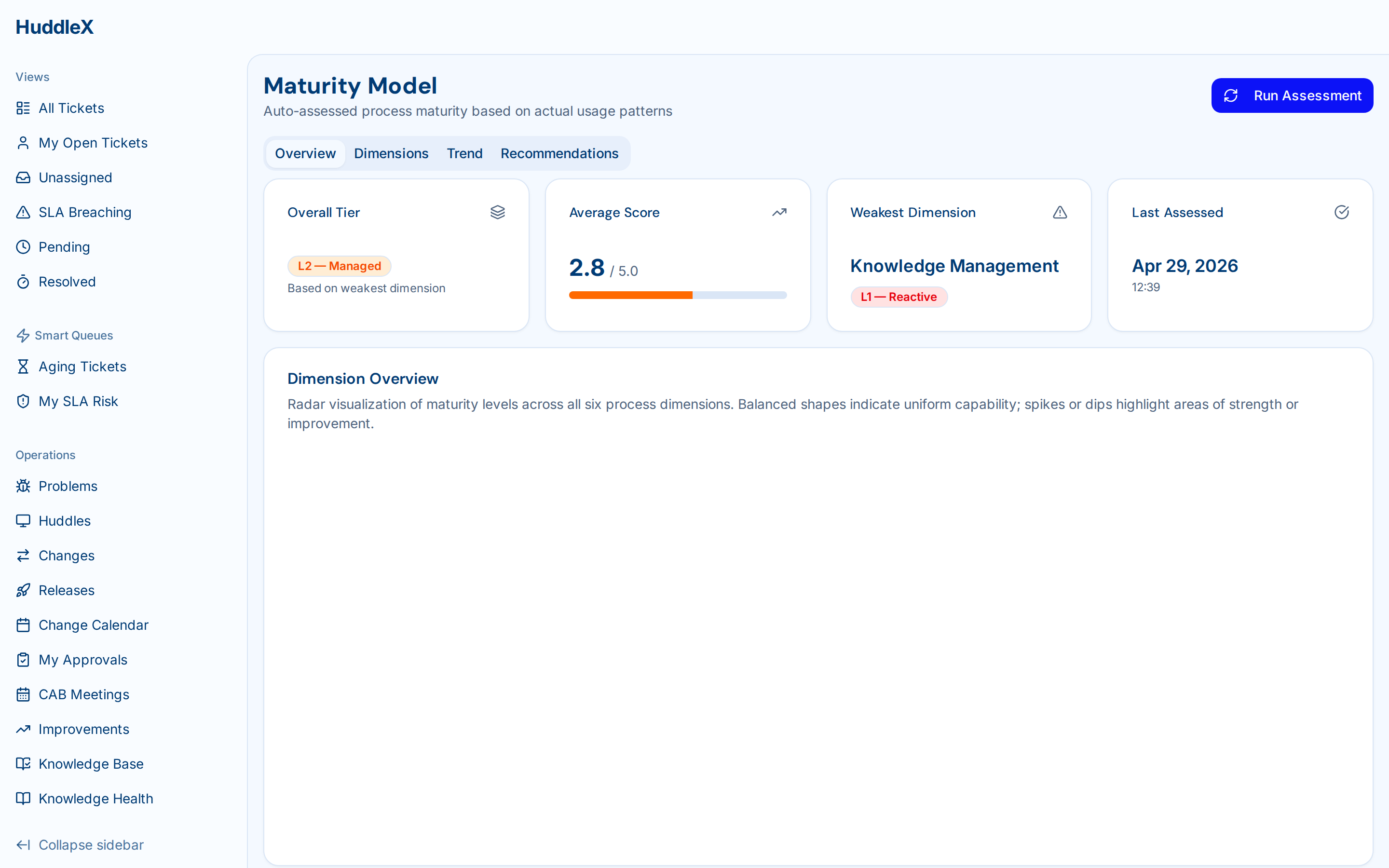1389x868 pixels.
Task: Click the trend icon on Average Score card
Action: pos(779,212)
